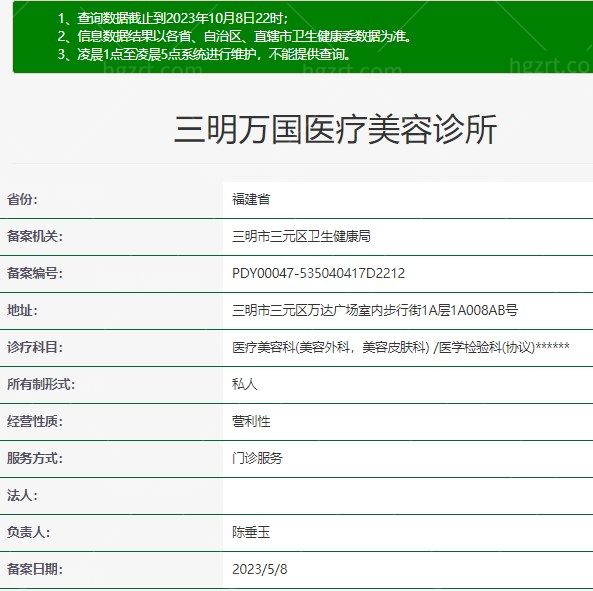Click the 地址 label
593x591 pixels.
[22, 310]
